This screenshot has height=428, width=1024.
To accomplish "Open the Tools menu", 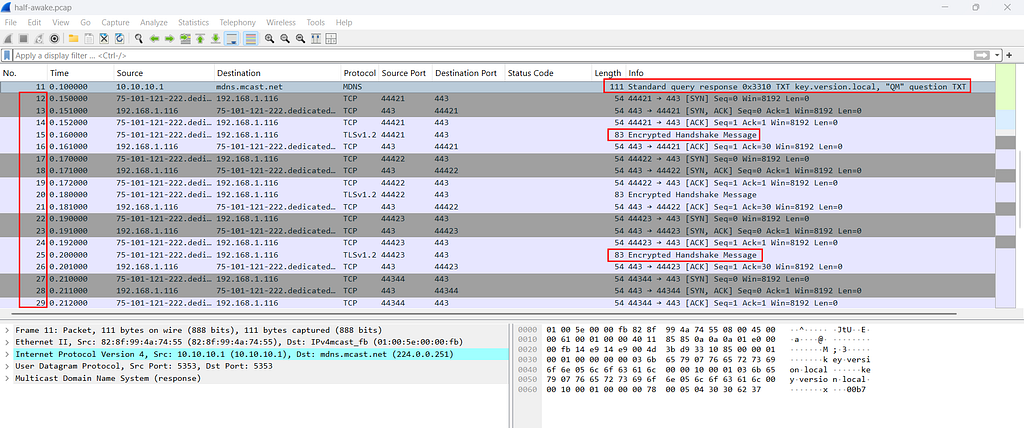I will pos(315,22).
